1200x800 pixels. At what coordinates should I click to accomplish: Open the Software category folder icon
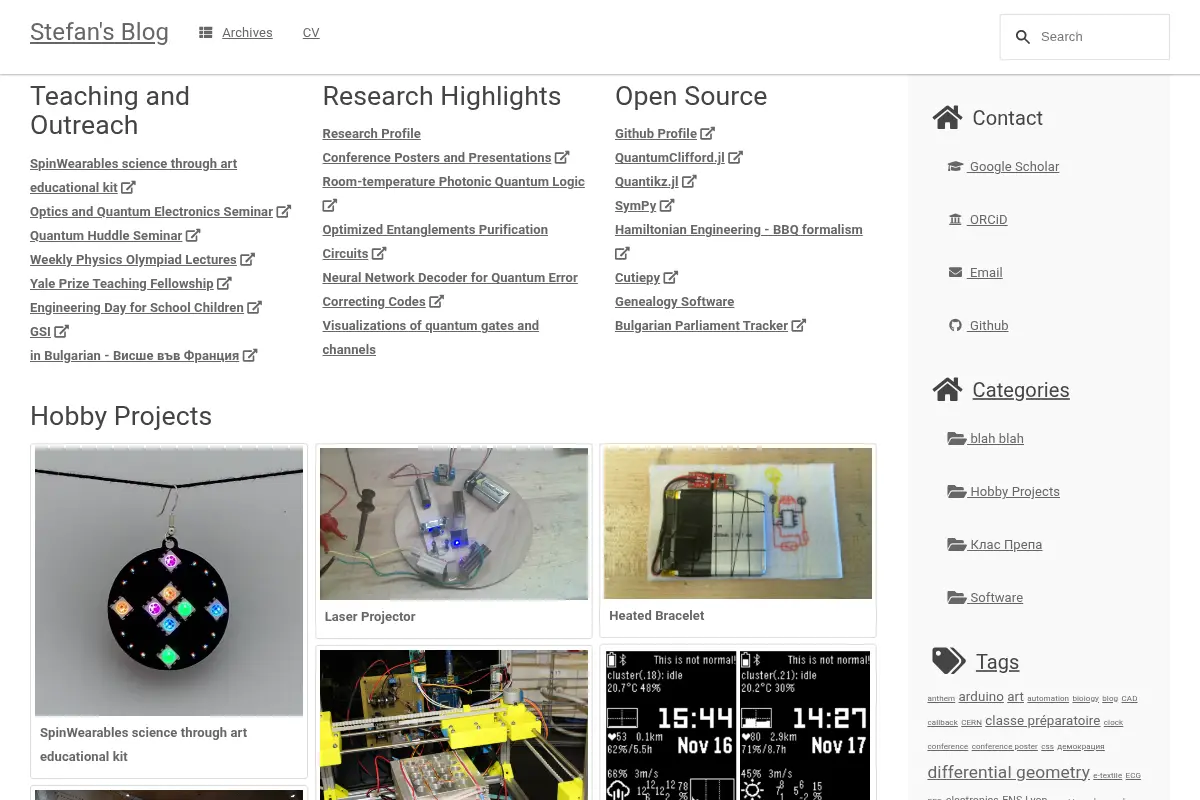point(957,598)
